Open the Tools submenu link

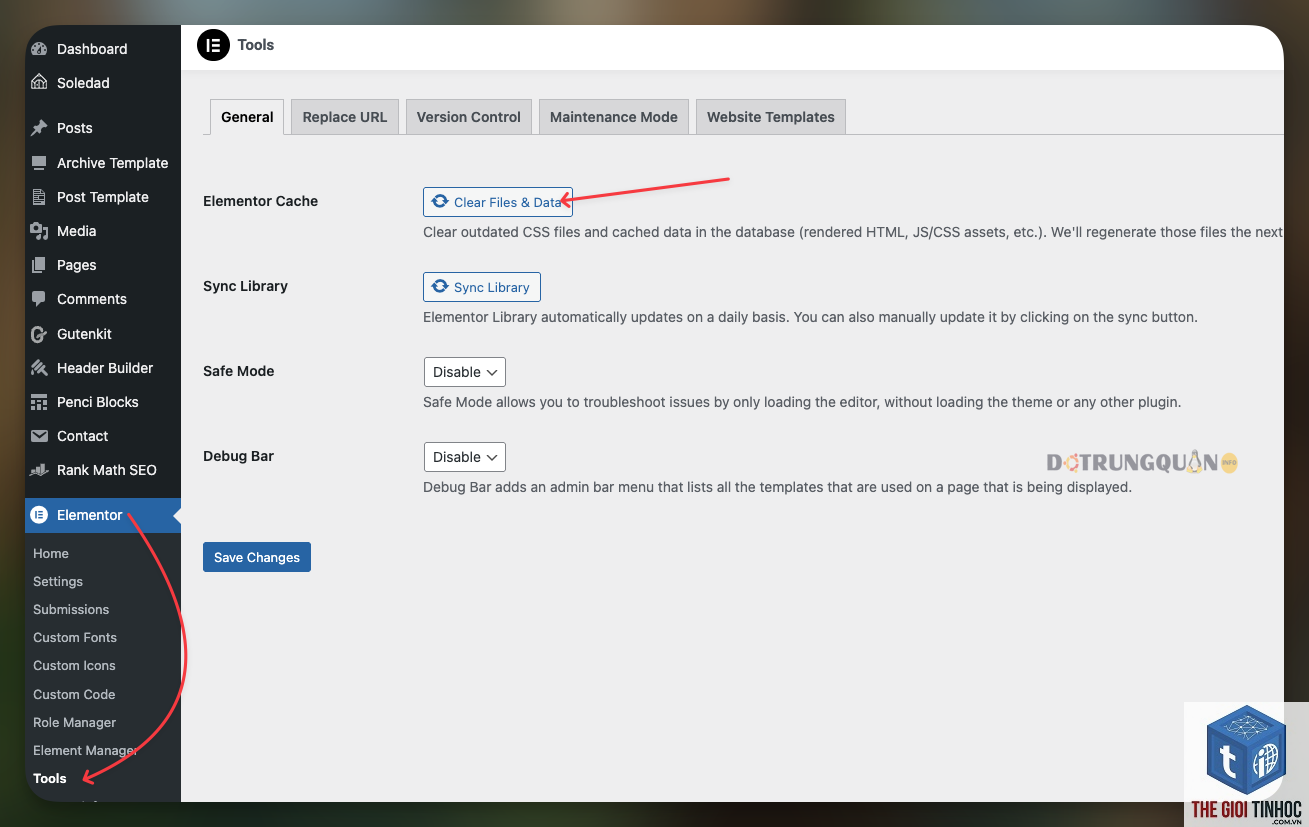pos(50,778)
